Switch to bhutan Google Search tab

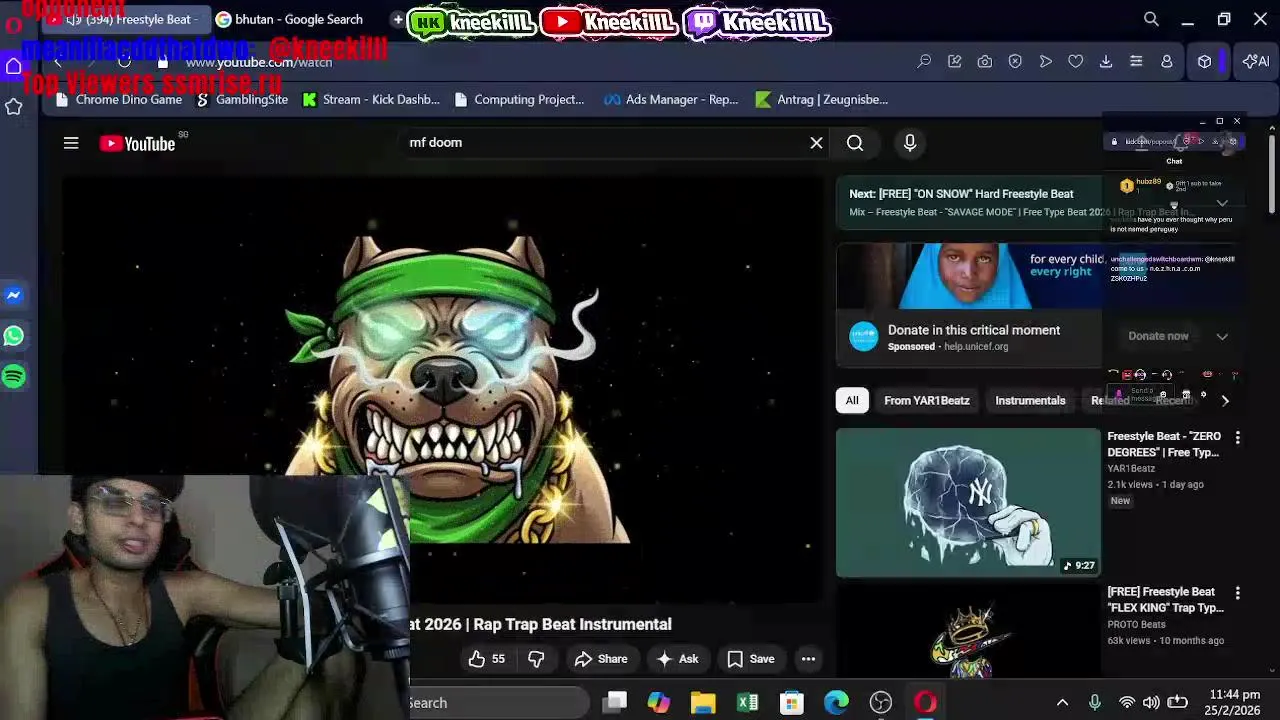click(x=298, y=19)
